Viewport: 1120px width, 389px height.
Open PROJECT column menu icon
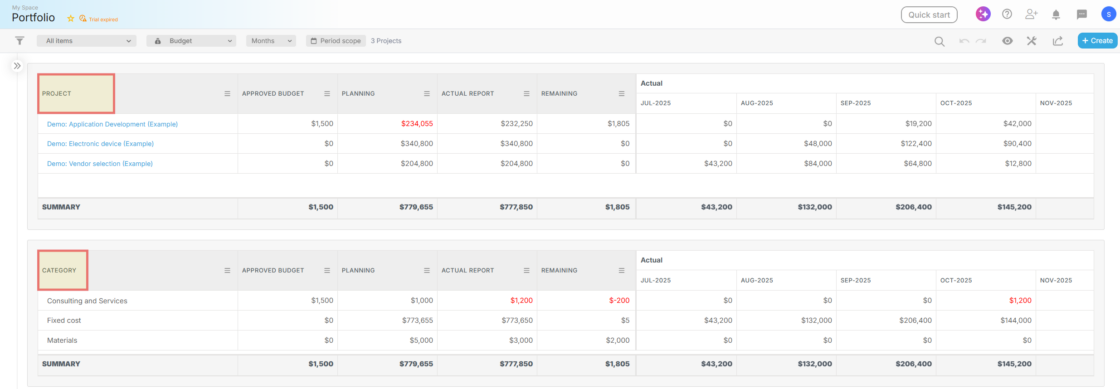point(227,94)
